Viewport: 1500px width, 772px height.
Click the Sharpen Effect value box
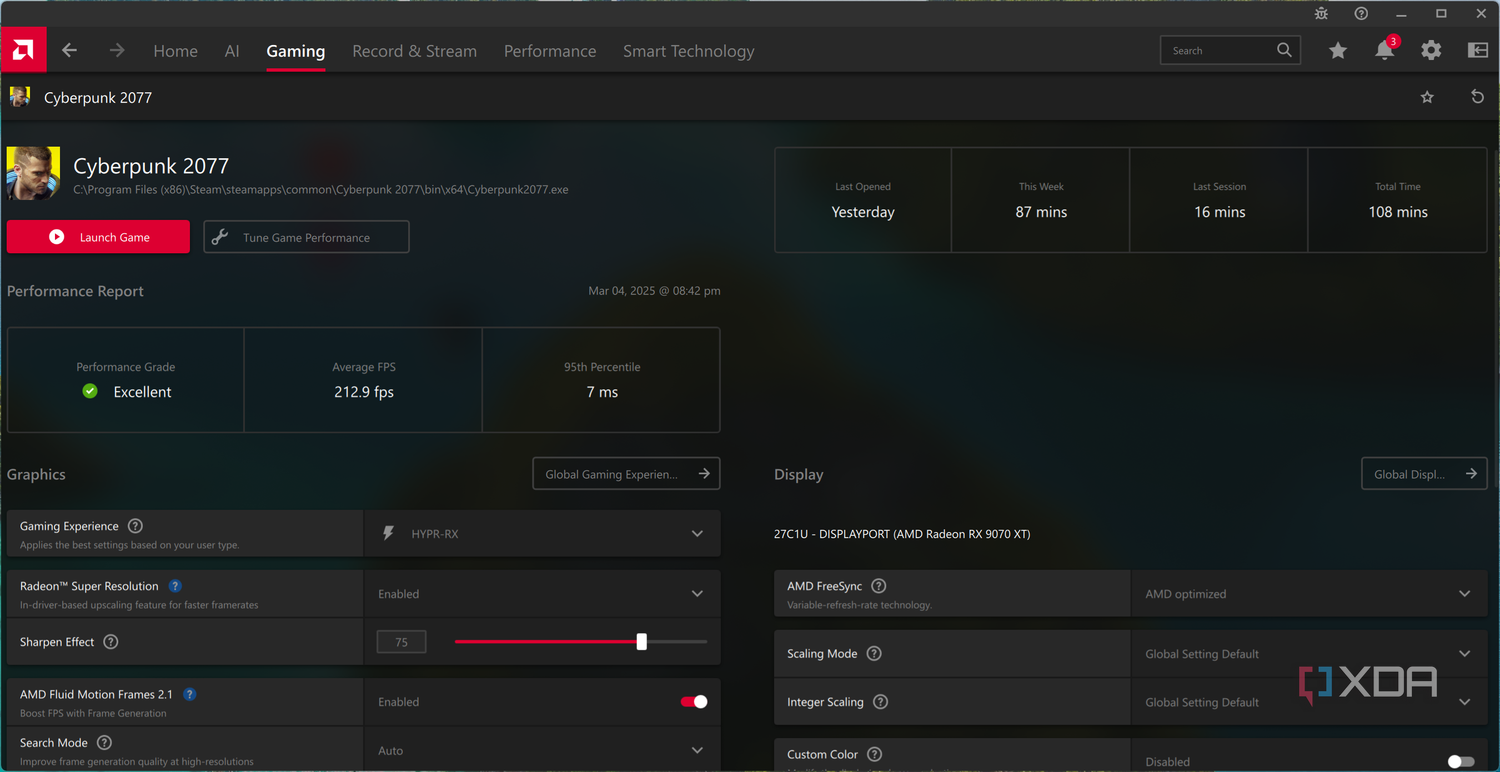[x=401, y=642]
